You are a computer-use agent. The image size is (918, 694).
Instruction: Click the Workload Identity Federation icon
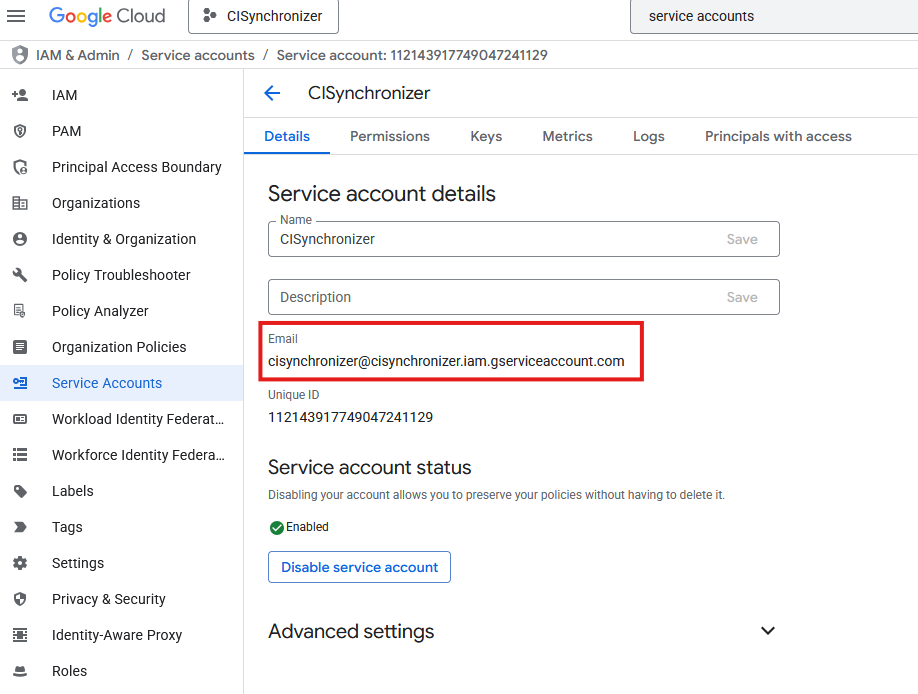[20, 419]
